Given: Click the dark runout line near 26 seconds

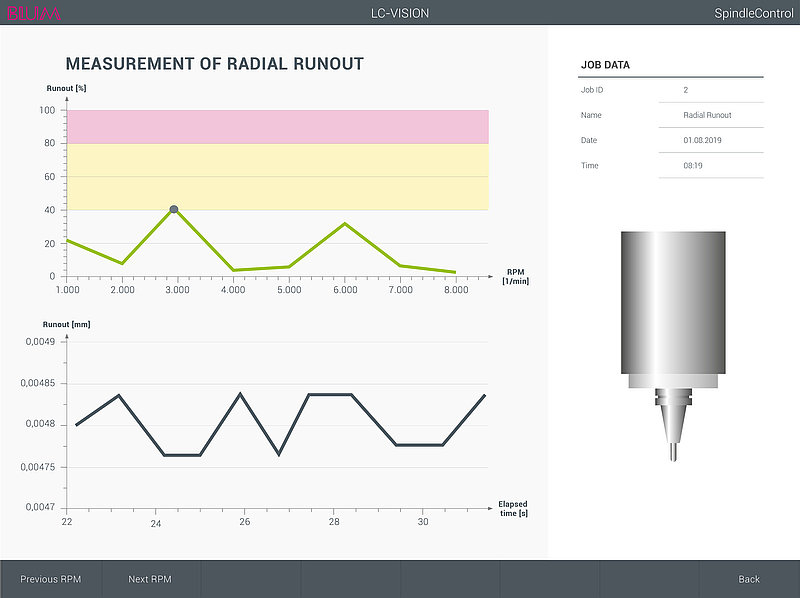Looking at the screenshot, I should coord(240,394).
